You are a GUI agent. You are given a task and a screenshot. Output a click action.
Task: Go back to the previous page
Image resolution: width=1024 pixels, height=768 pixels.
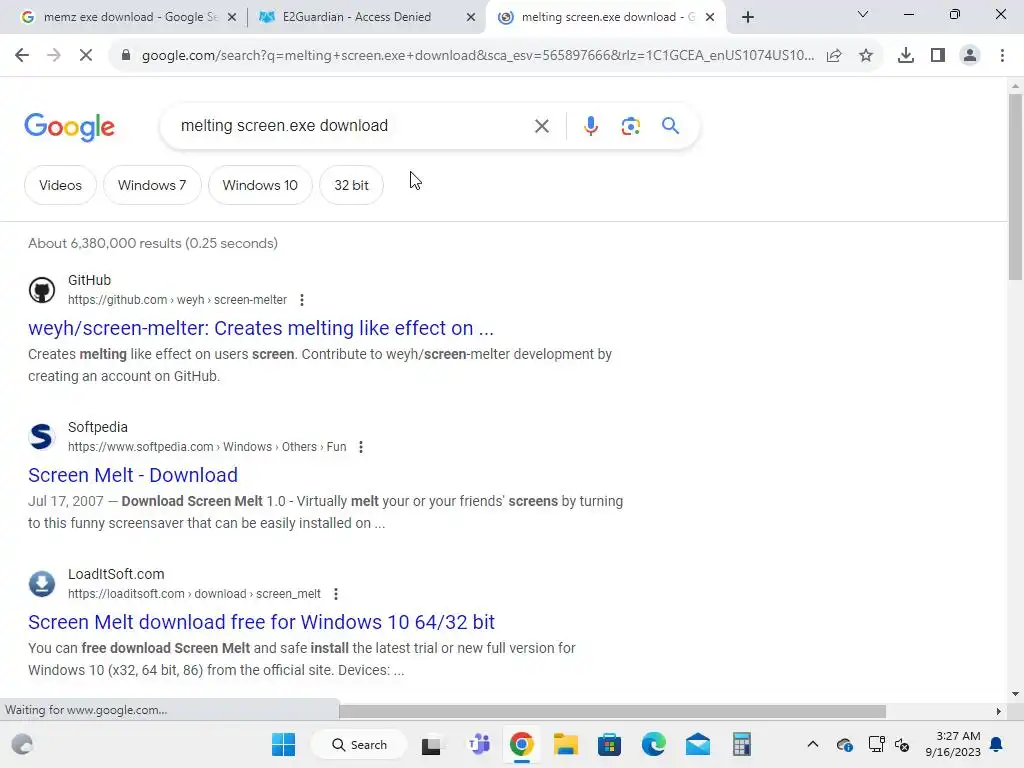(x=22, y=56)
